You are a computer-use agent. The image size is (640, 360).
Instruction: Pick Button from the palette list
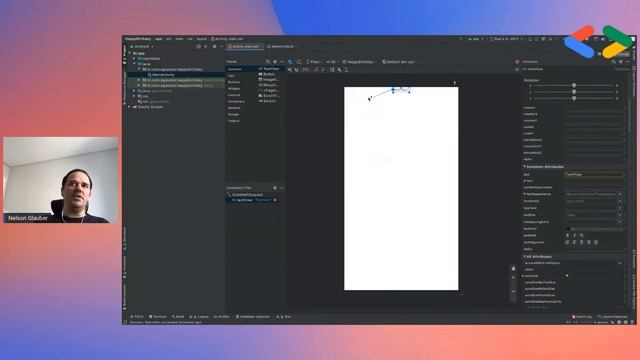coord(268,74)
